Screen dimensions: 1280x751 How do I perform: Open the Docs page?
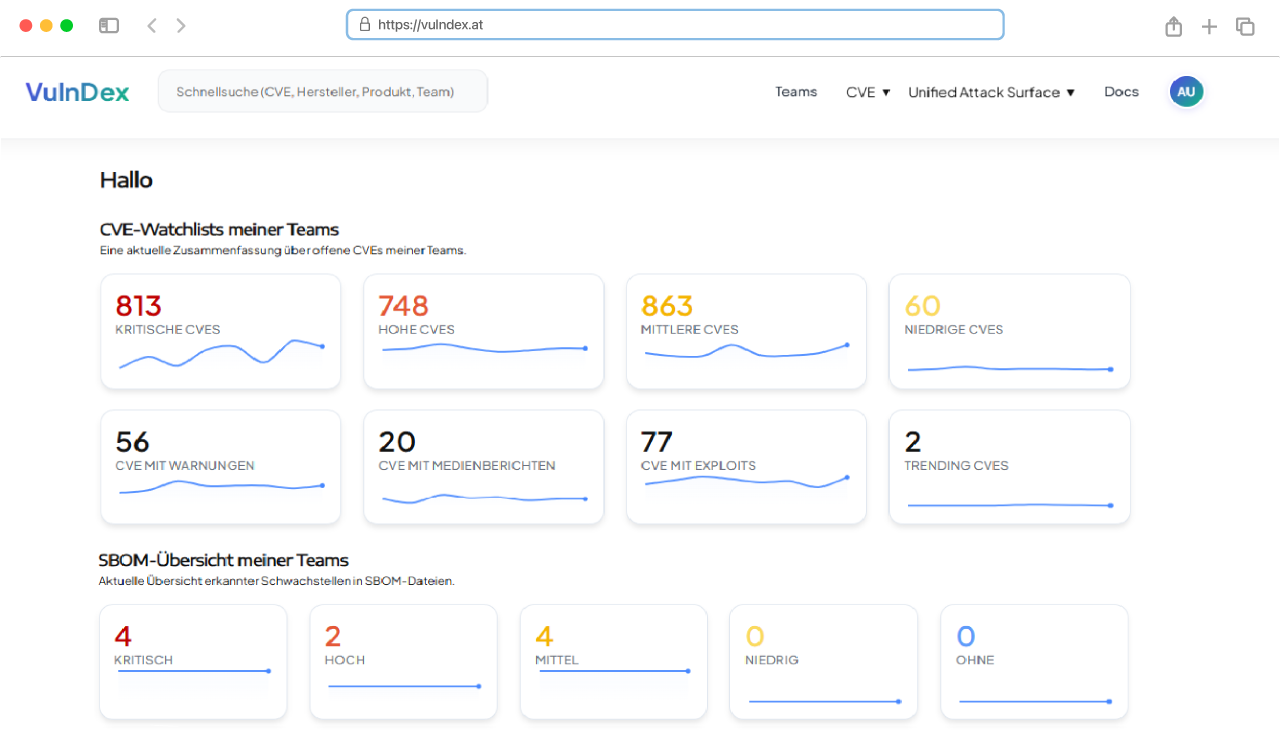coord(1121,91)
